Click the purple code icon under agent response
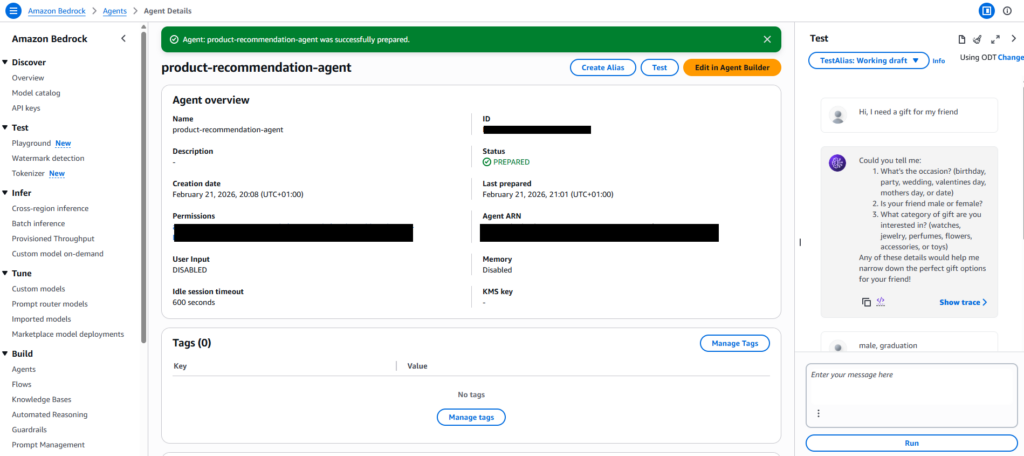Viewport: 1024px width, 456px height. tap(881, 302)
